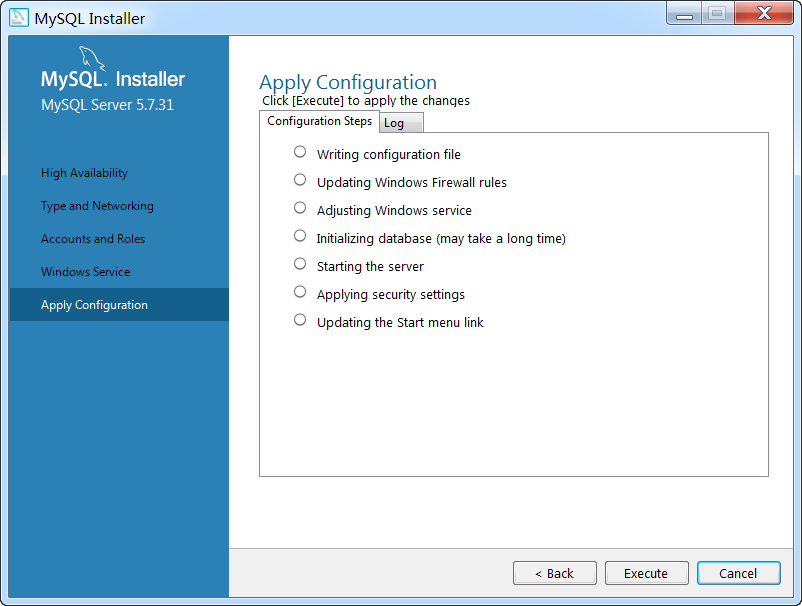Click the Execute button
The height and width of the screenshot is (606, 802).
[x=647, y=573]
